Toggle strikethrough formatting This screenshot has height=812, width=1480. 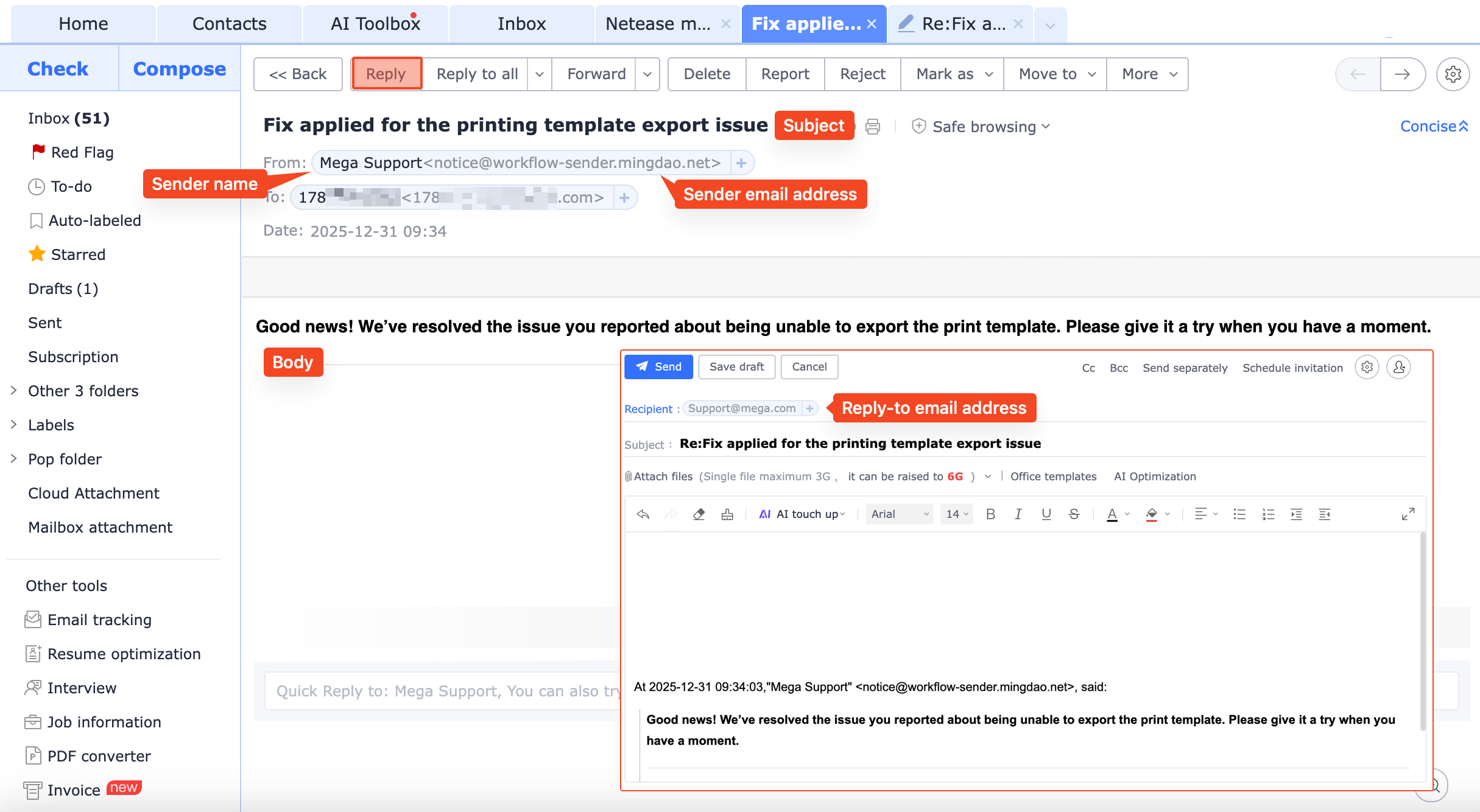1074,514
